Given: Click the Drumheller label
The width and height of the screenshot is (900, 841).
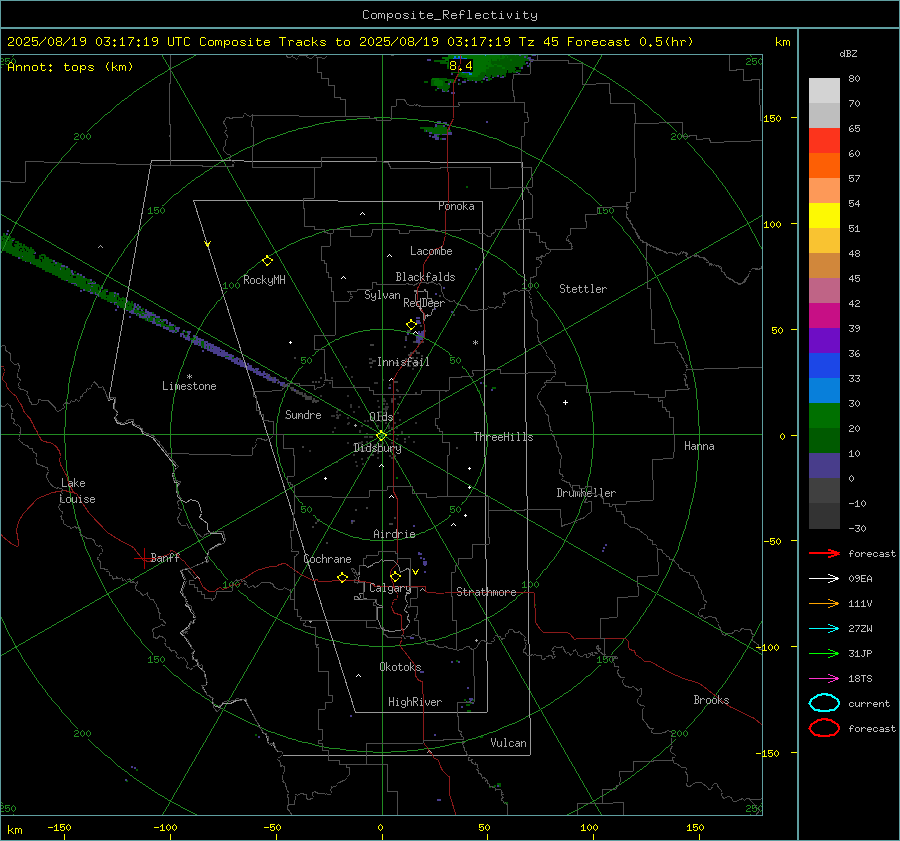Looking at the screenshot, I should tap(586, 493).
